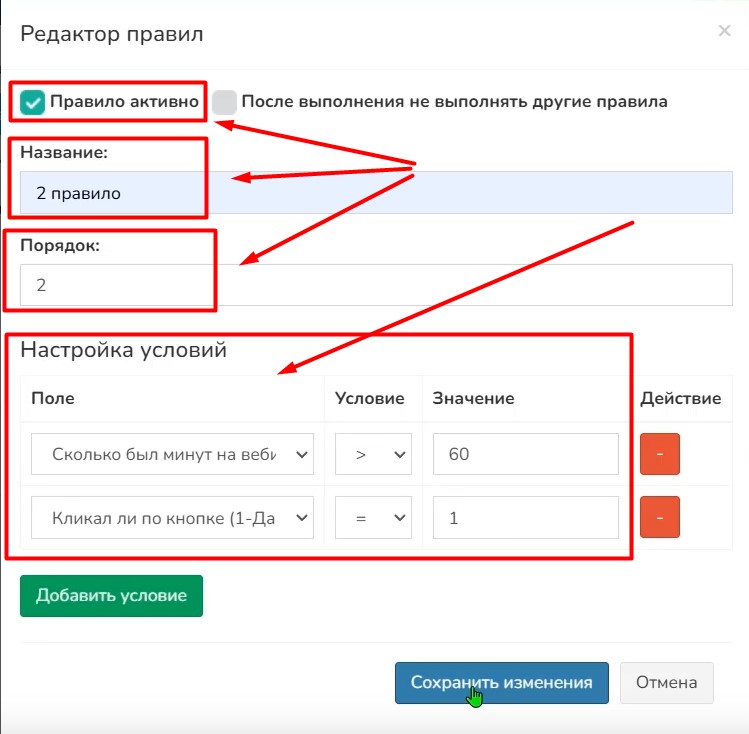Toggle the Правило активно checkbox
749x734 pixels.
tap(33, 102)
